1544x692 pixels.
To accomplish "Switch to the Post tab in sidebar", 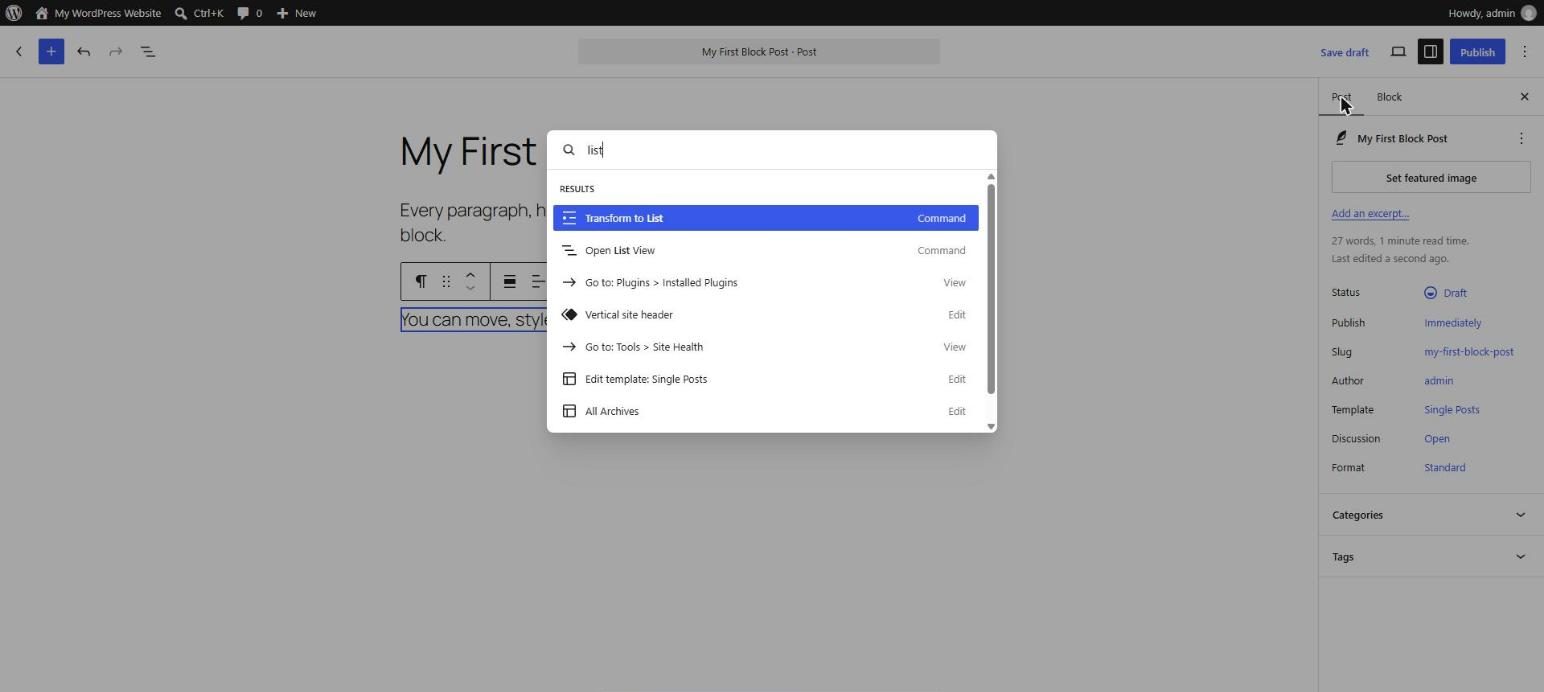I will click(x=1341, y=97).
